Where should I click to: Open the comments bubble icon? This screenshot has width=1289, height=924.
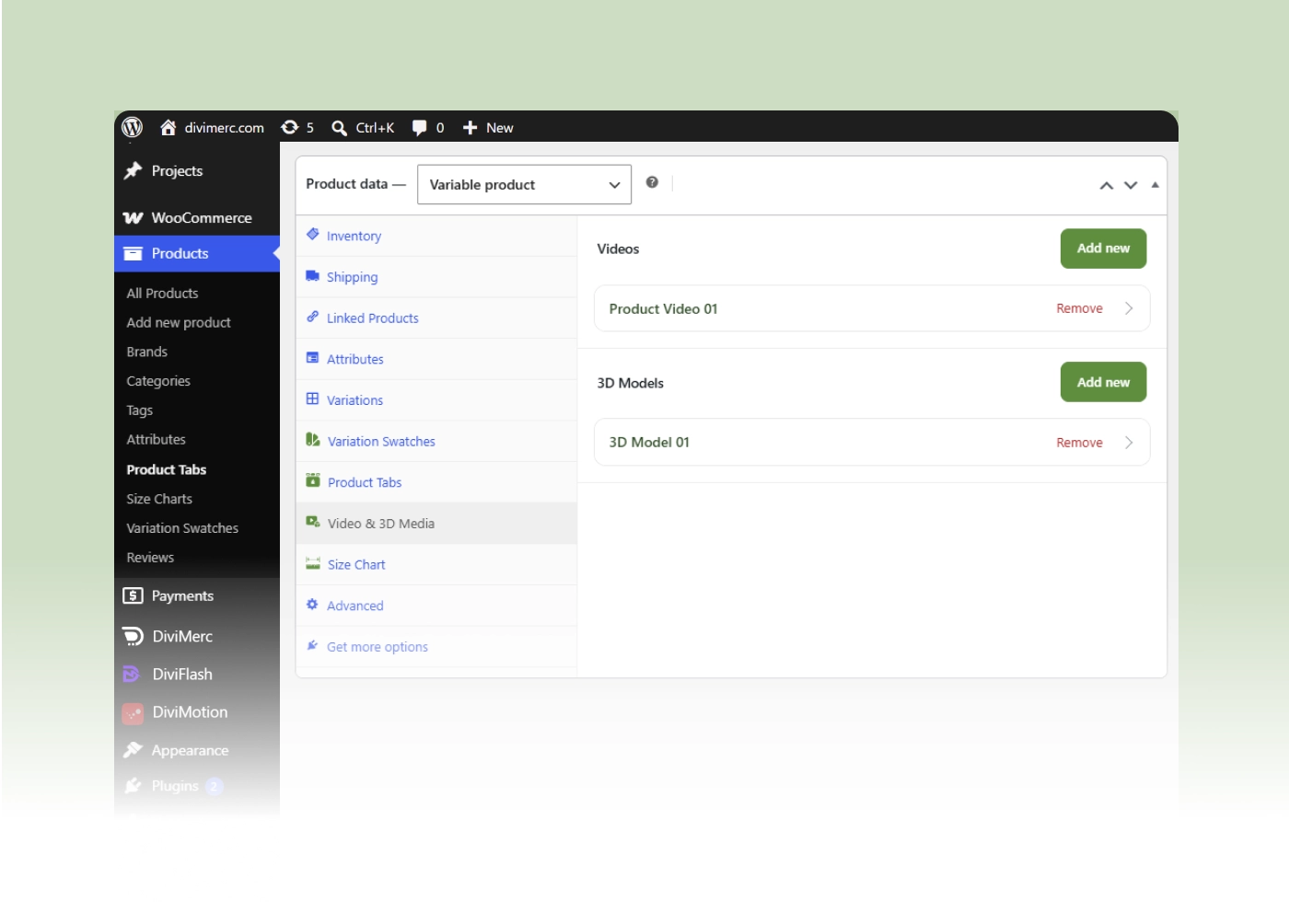tap(420, 128)
